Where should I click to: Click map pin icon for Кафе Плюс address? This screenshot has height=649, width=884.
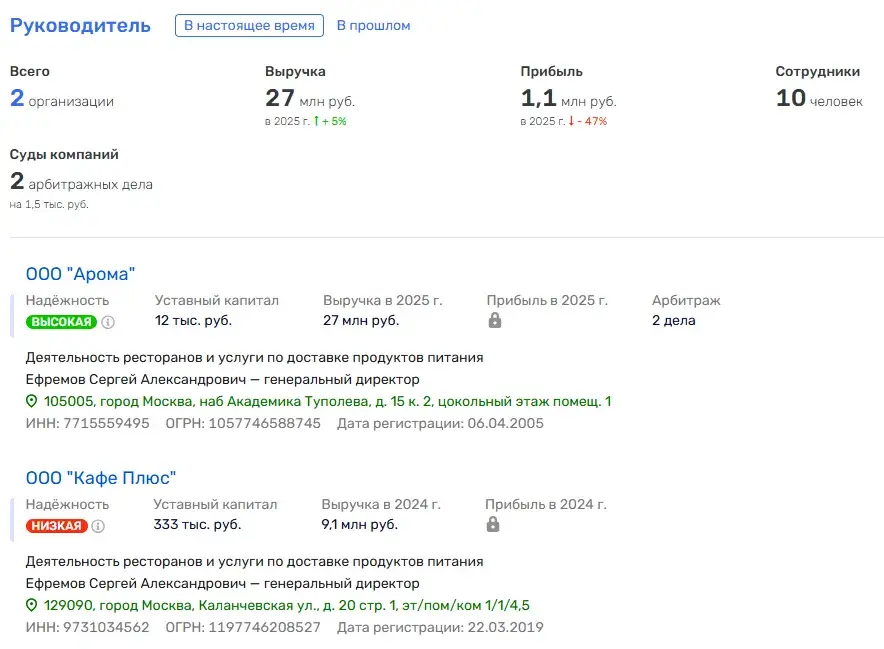coord(32,605)
